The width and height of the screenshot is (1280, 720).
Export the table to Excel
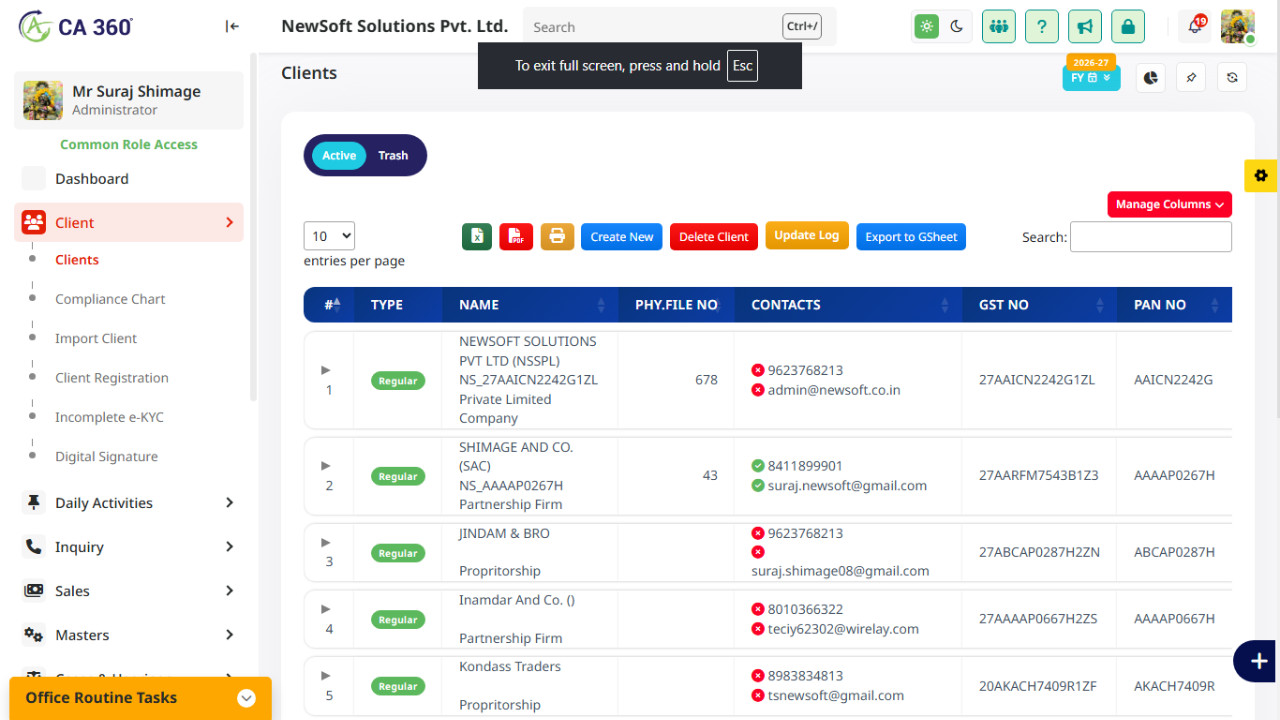(477, 236)
